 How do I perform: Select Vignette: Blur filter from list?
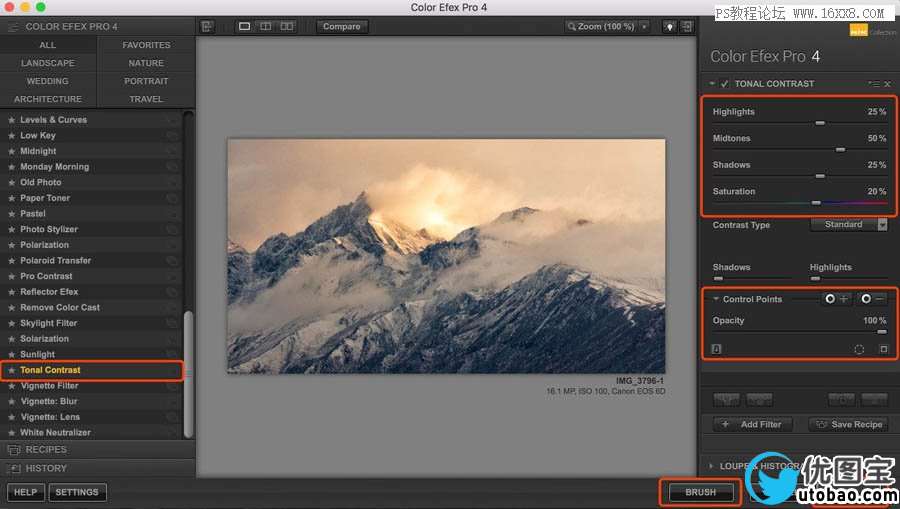[49, 401]
